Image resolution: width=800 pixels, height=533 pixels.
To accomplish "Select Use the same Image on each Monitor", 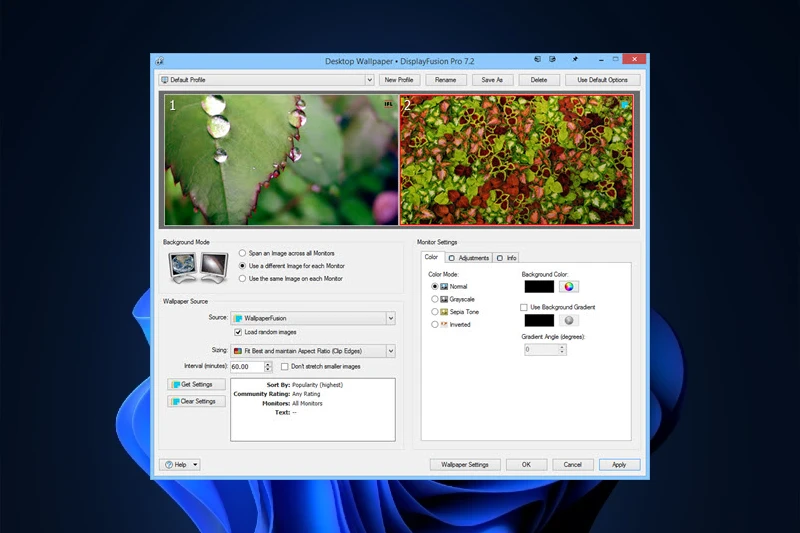I will pyautogui.click(x=242, y=278).
